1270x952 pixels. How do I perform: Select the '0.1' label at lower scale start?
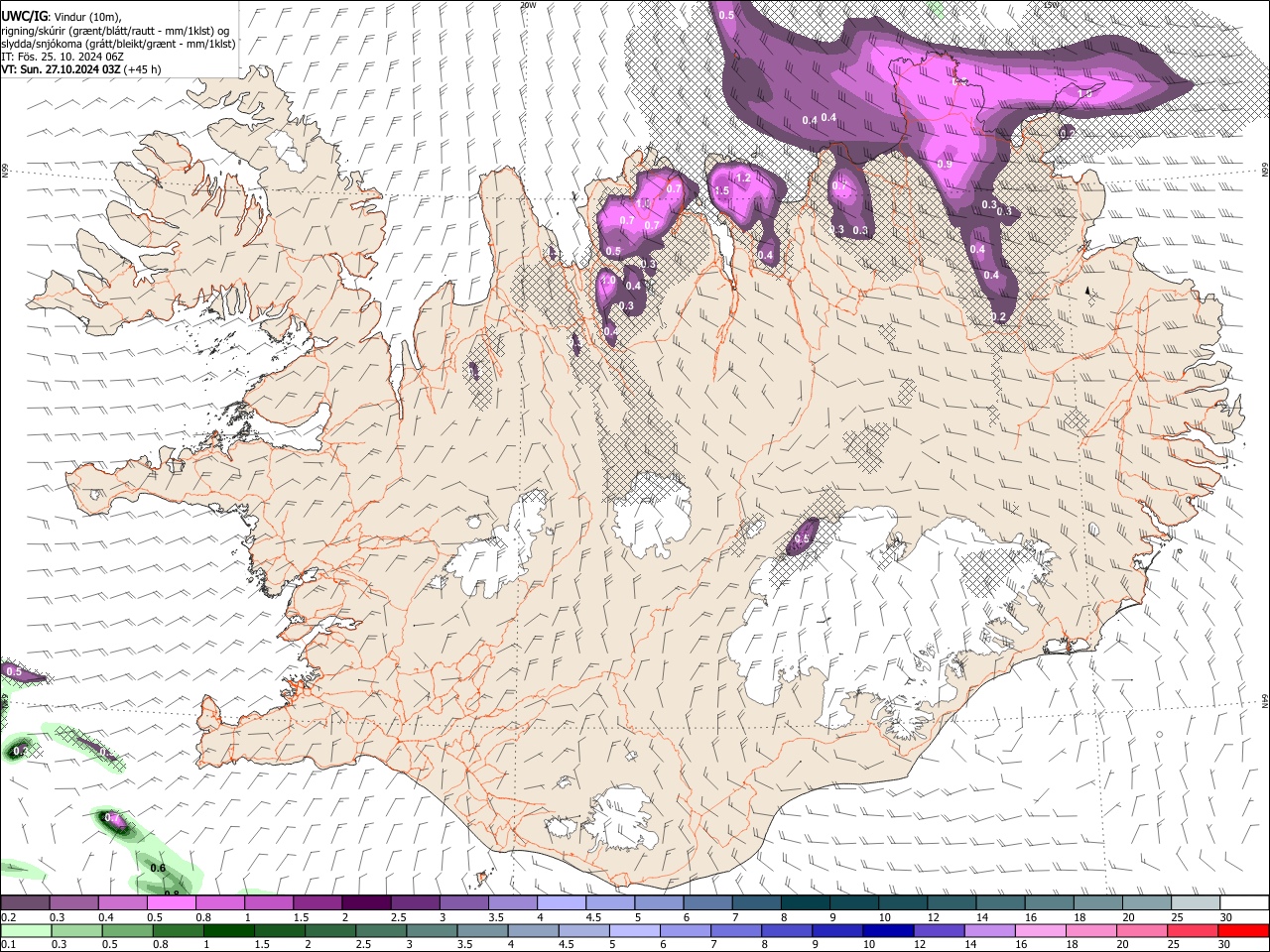8,945
